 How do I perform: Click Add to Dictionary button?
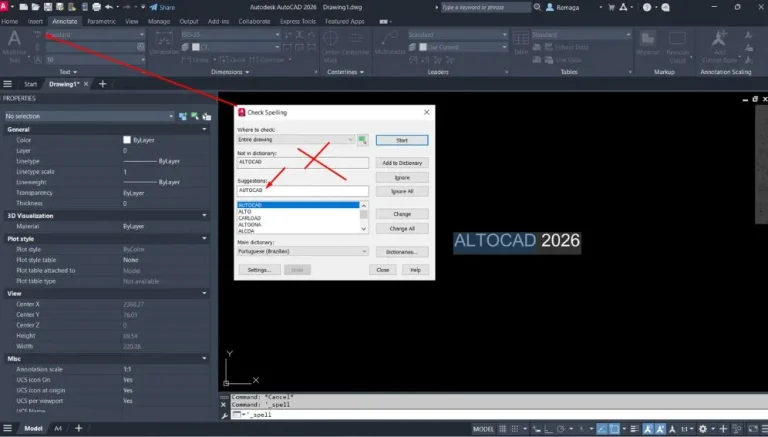pos(402,163)
